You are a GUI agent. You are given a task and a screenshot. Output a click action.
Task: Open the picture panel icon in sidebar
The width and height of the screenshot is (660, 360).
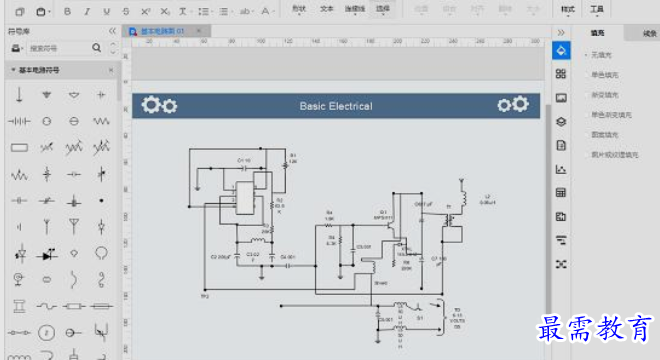coord(561,98)
